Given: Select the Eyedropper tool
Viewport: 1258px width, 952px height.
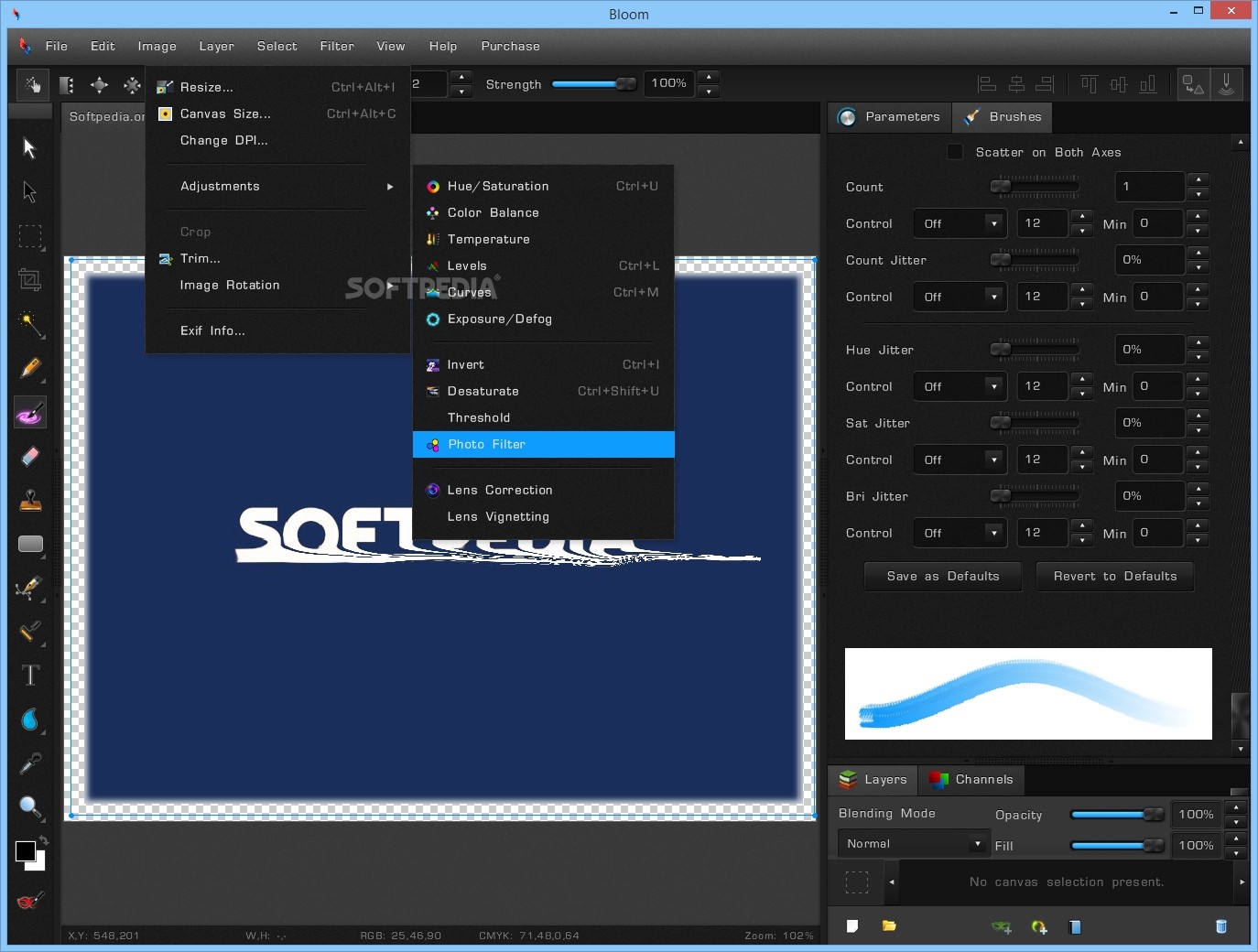Looking at the screenshot, I should (30, 763).
